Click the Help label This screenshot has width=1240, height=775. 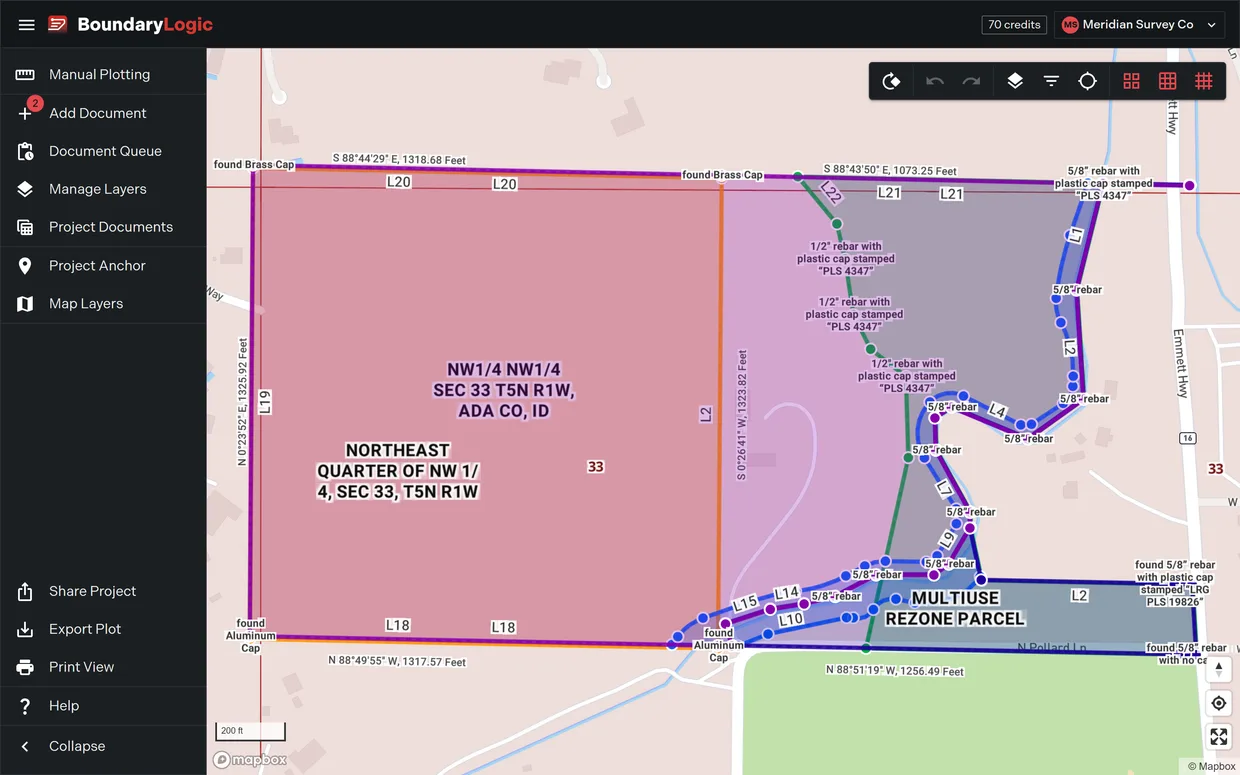(x=64, y=706)
